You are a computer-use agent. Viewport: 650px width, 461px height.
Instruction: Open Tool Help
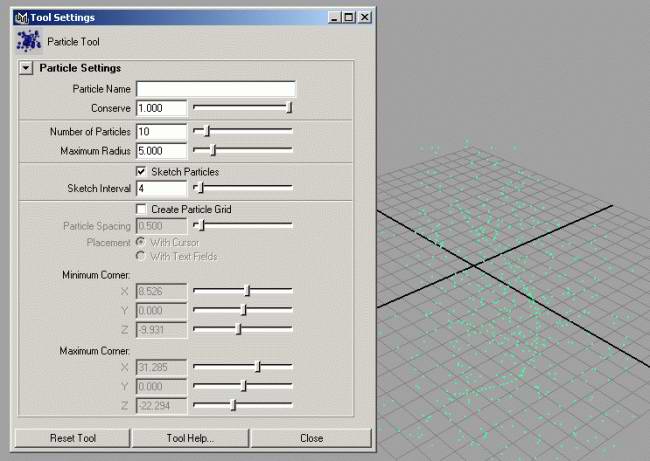pyautogui.click(x=190, y=438)
